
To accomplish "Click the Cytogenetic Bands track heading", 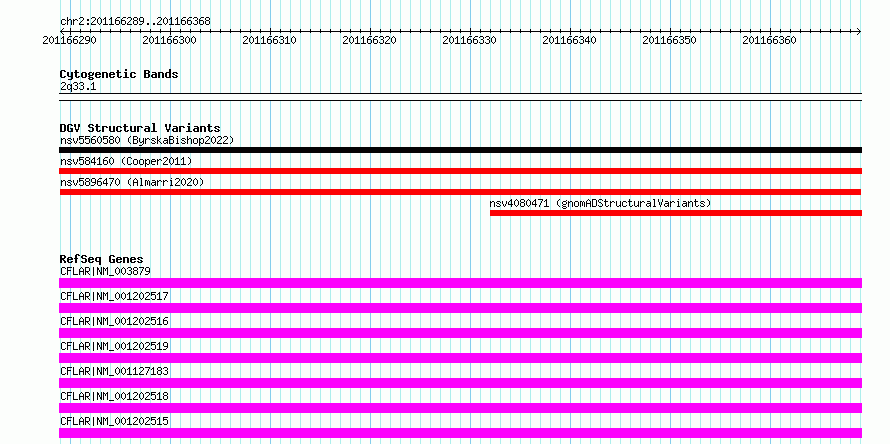I will tap(119, 74).
